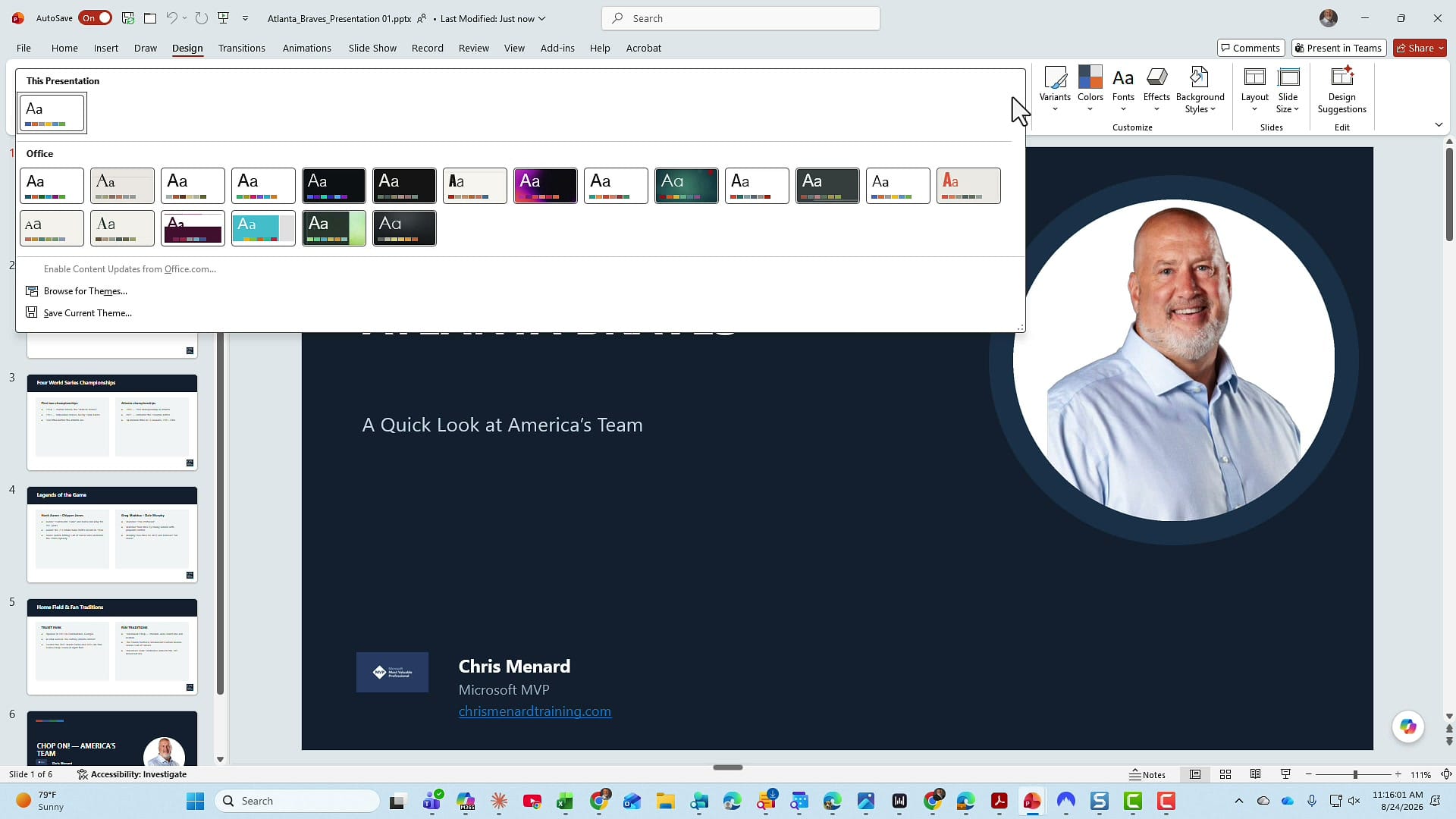Click the Share button
Viewport: 1456px width, 819px height.
click(x=1420, y=48)
